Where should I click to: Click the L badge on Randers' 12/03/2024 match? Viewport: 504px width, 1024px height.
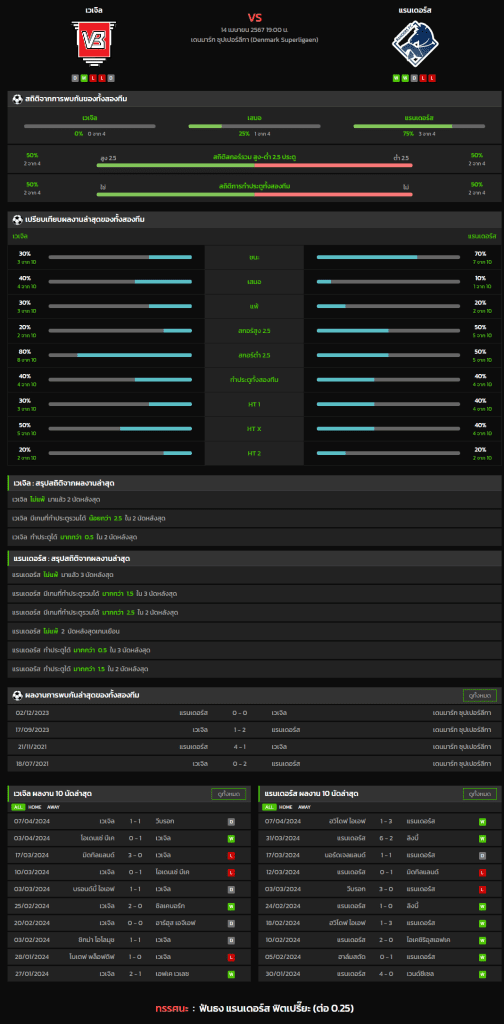pos(482,872)
